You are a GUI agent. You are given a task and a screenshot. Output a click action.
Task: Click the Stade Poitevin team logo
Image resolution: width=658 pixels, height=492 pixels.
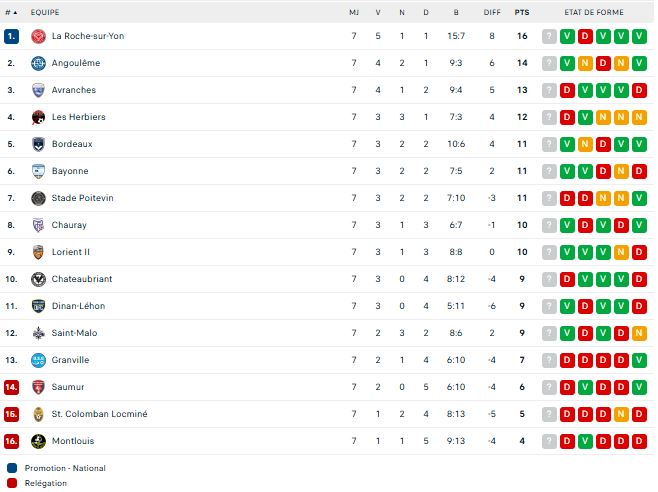pos(38,198)
